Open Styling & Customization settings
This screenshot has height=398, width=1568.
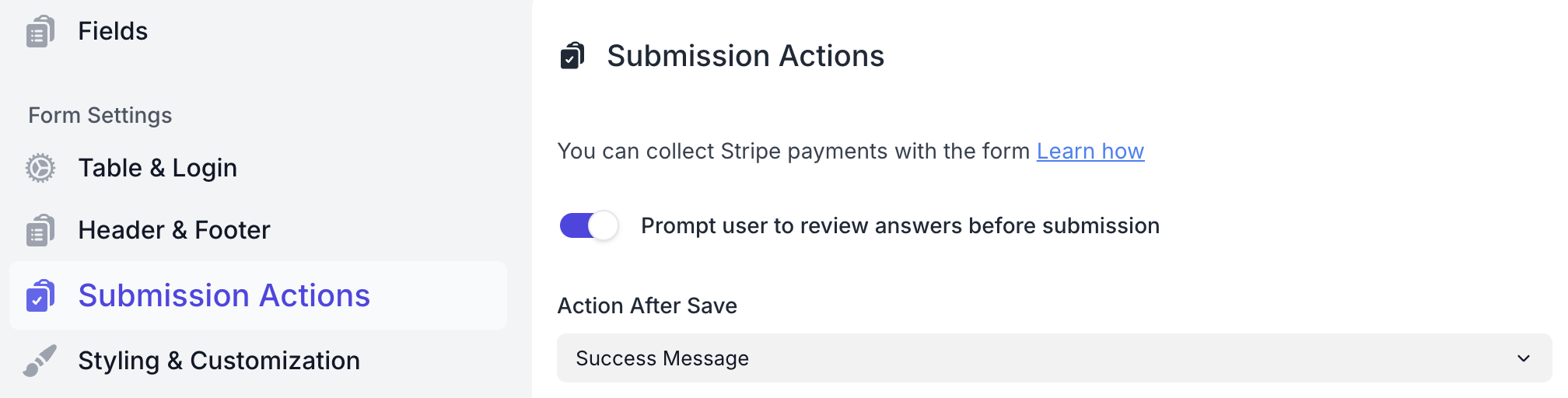(x=219, y=361)
